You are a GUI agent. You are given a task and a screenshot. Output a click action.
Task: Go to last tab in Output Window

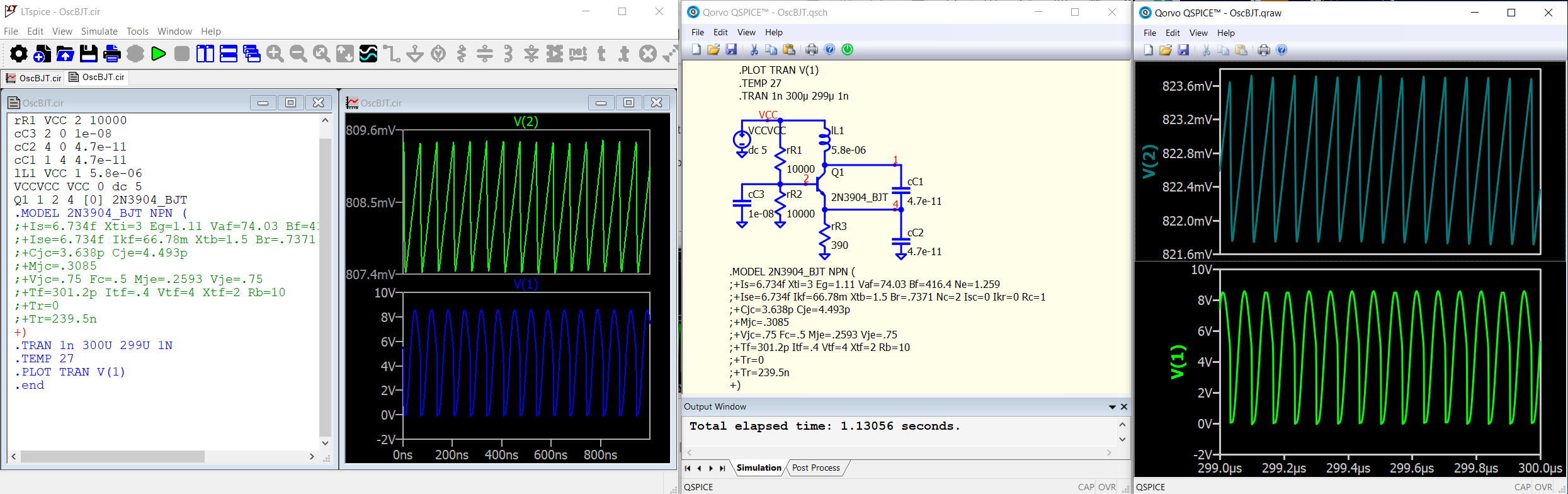tap(722, 468)
